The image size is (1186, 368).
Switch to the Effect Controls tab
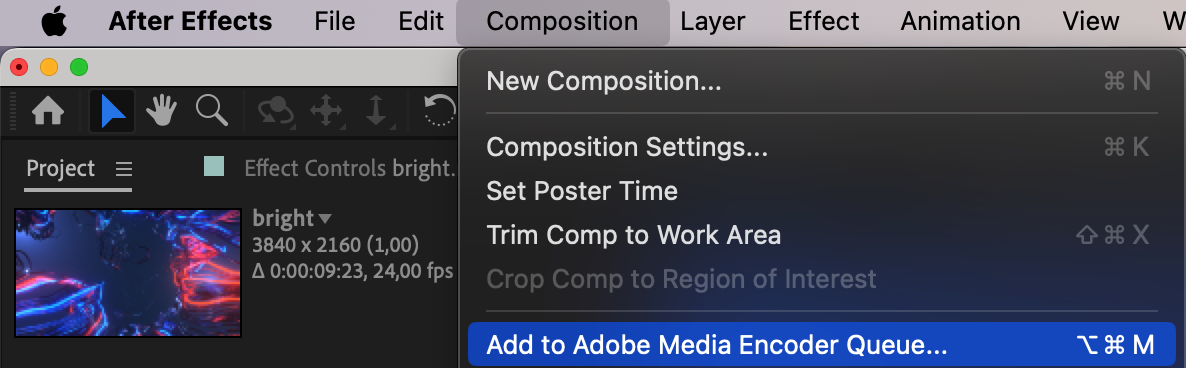pos(349,168)
